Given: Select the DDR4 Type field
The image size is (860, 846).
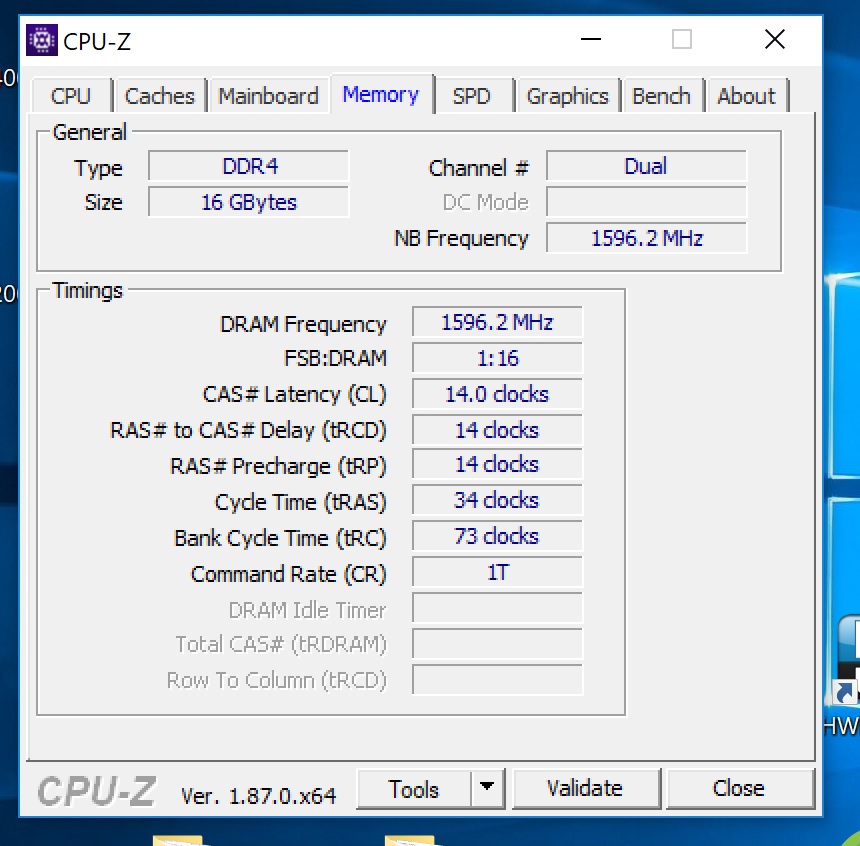Looking at the screenshot, I should (248, 165).
